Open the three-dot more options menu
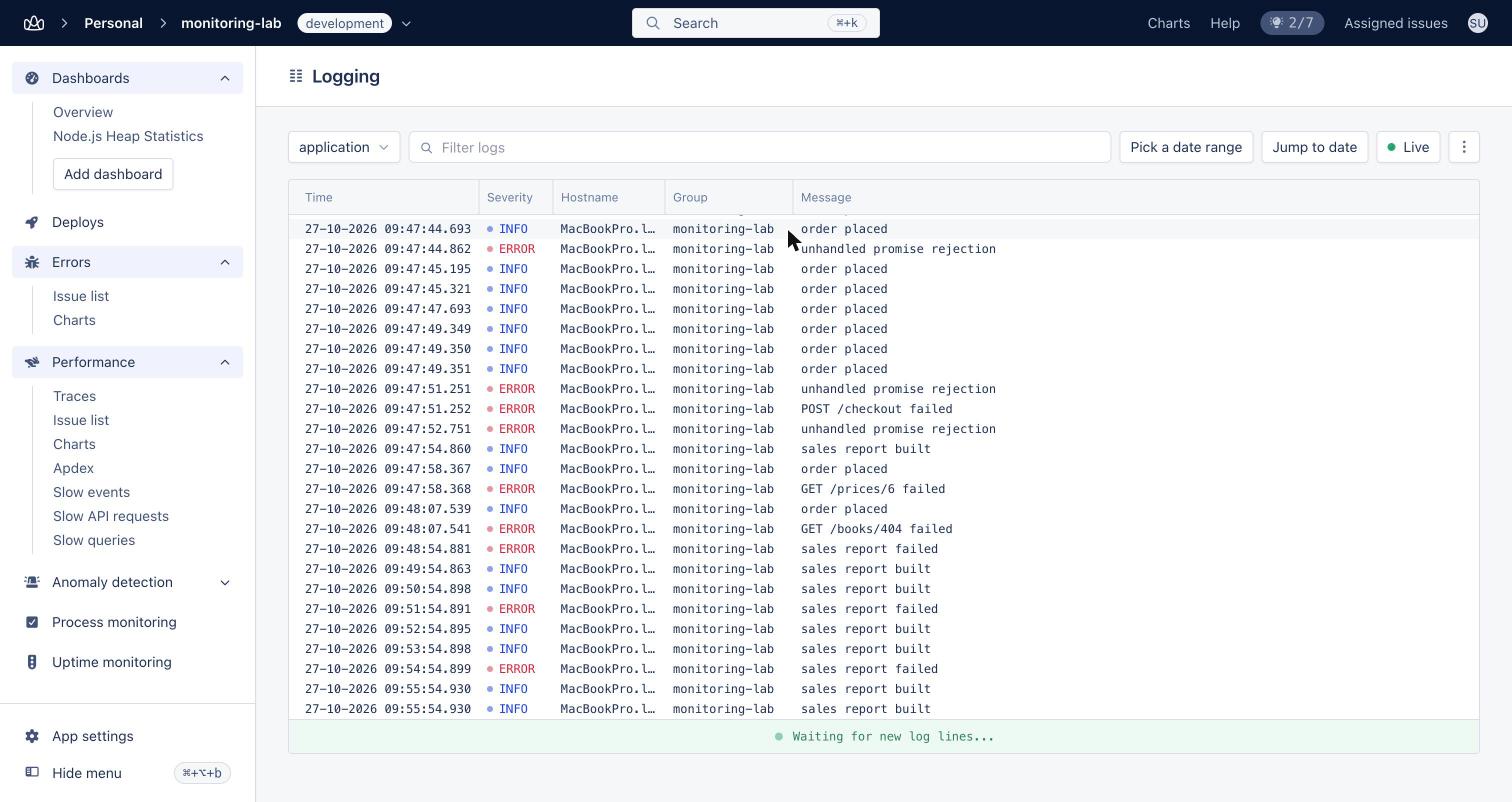 1464,147
